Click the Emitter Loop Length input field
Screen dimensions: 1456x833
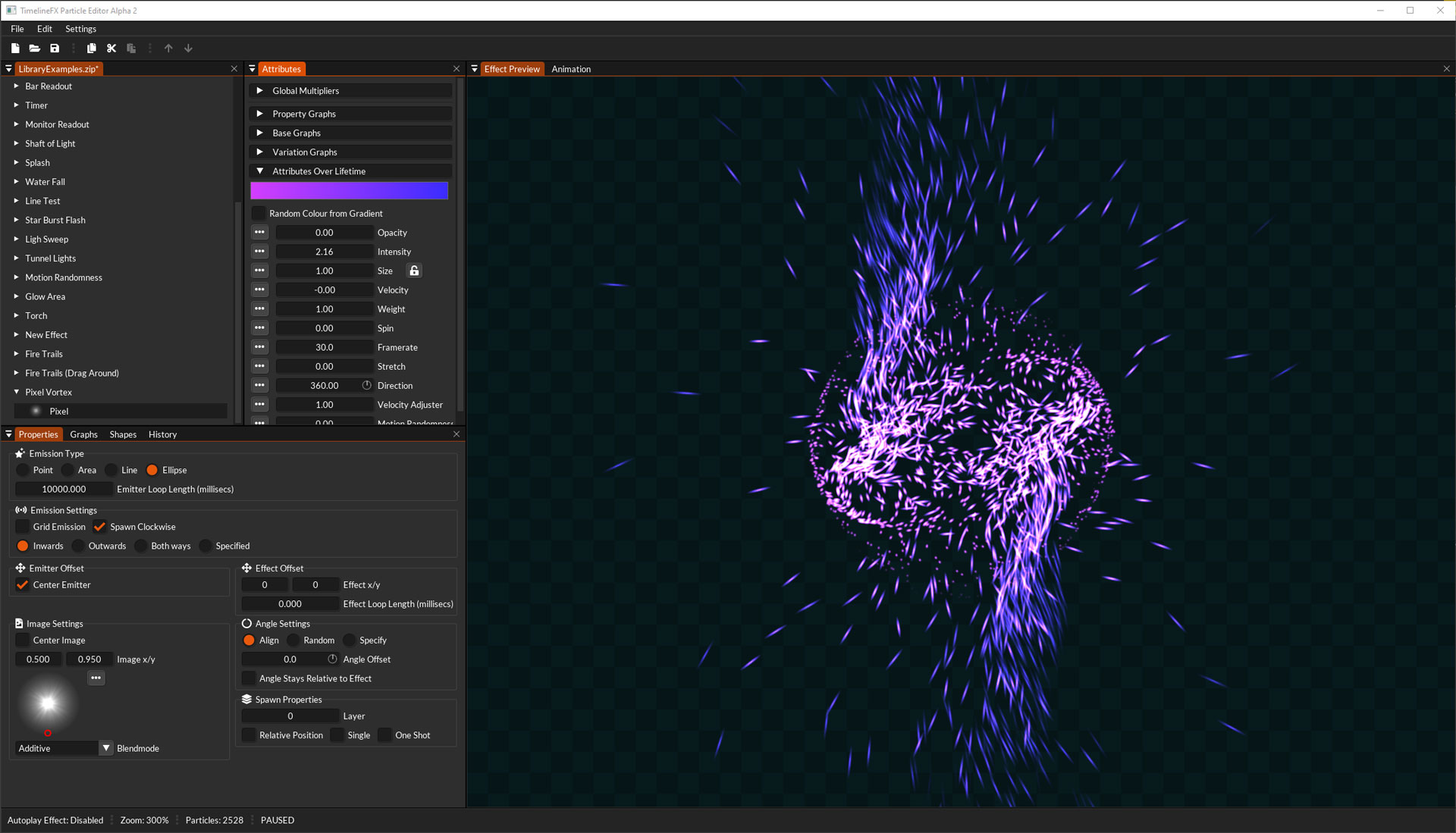(x=64, y=489)
